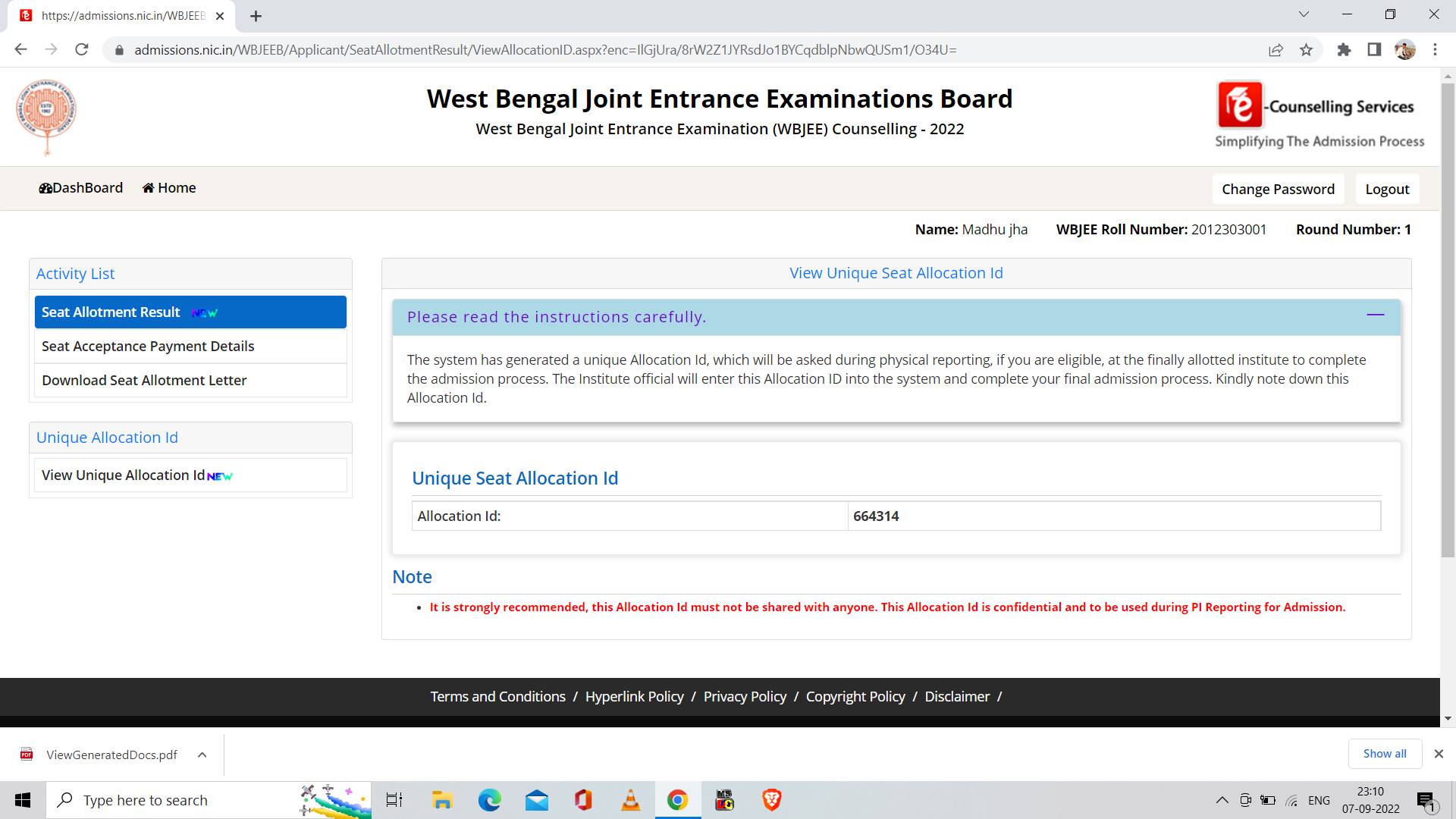The height and width of the screenshot is (819, 1456).
Task: Expand the ViewGeneratedDocs.pdf download options chevron
Action: point(202,755)
